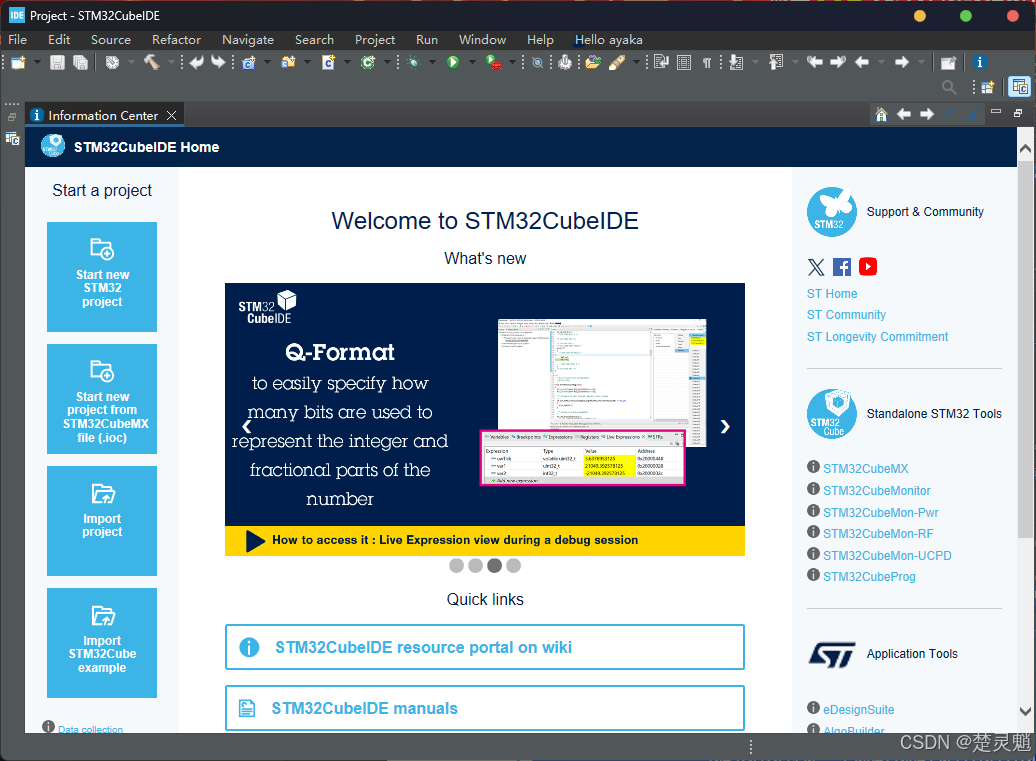Viewport: 1036px width, 761px height.
Task: Open the Refactor menu
Action: click(x=176, y=40)
